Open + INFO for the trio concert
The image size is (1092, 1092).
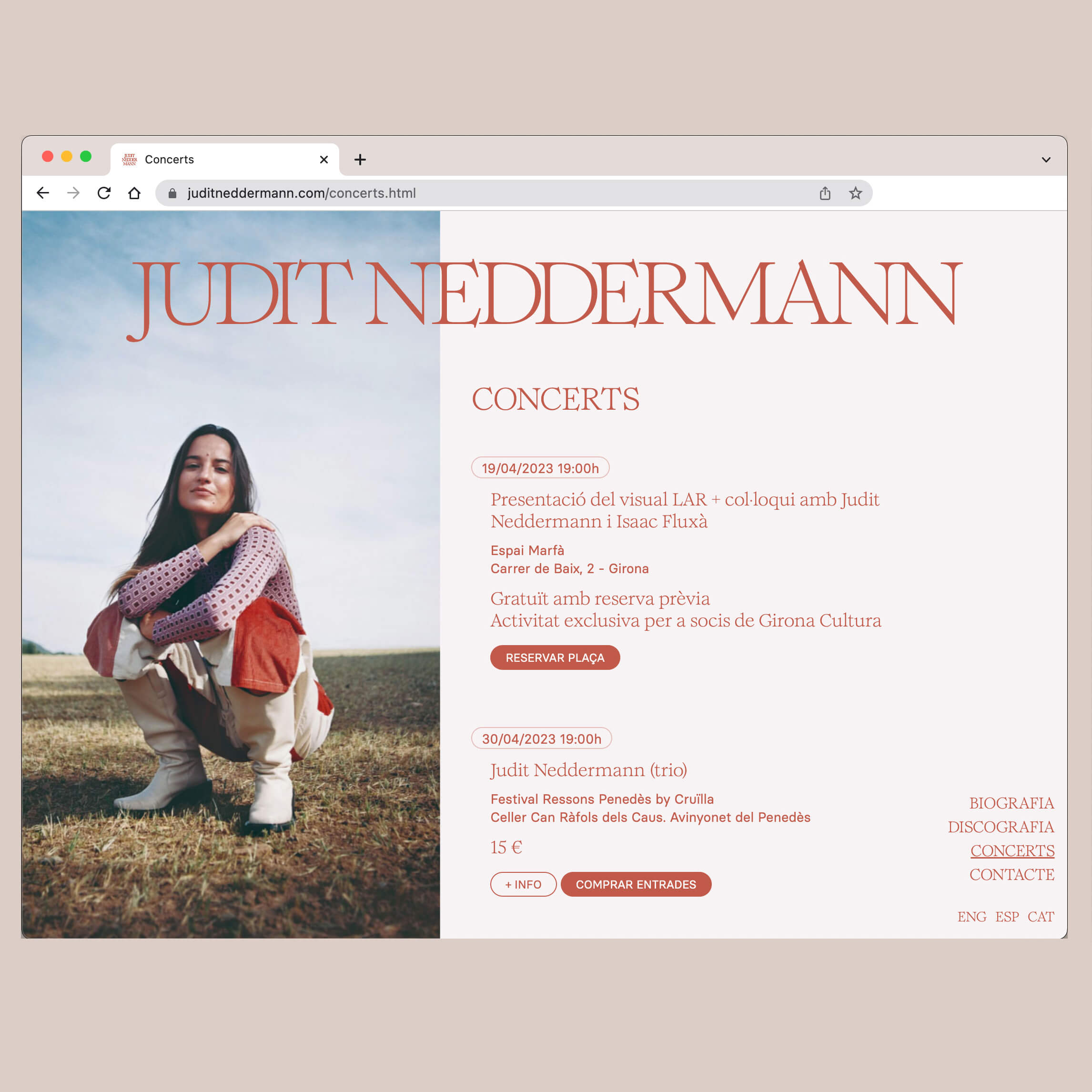coord(524,885)
